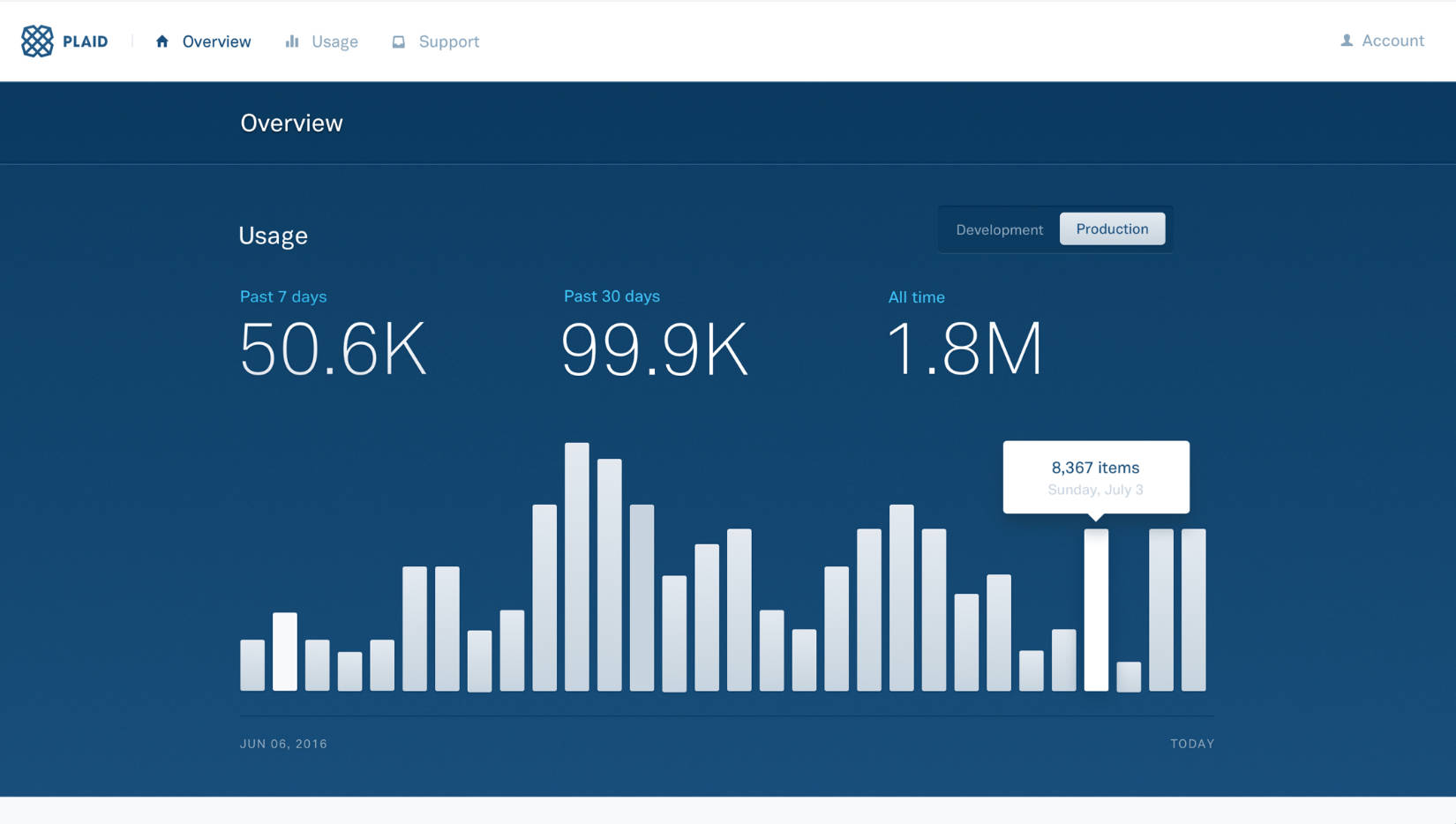Select the highlighted Sunday, July 3 bar

pyautogui.click(x=1096, y=610)
